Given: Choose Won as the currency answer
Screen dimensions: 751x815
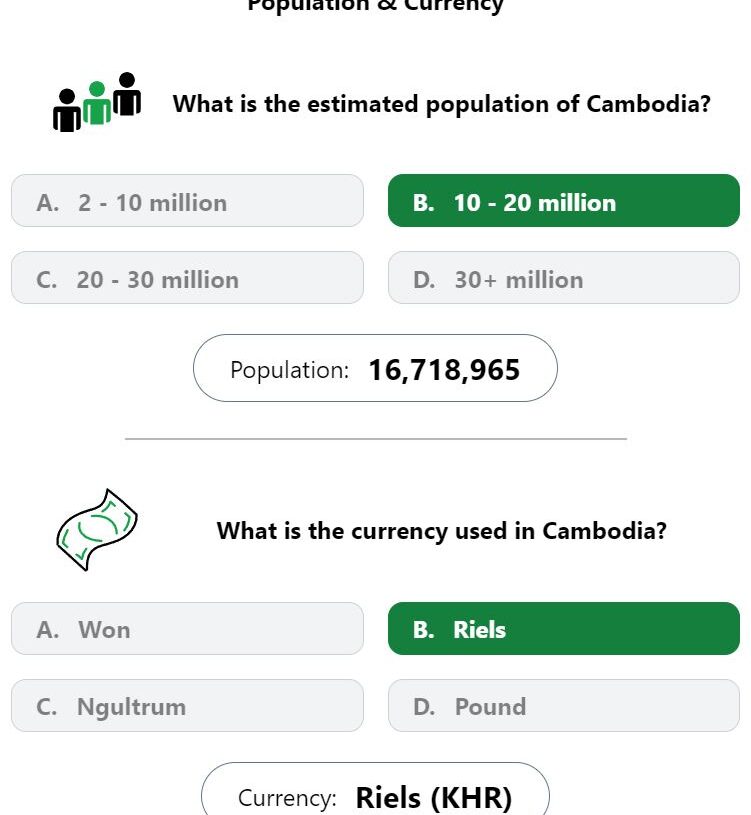Looking at the screenshot, I should point(187,628).
